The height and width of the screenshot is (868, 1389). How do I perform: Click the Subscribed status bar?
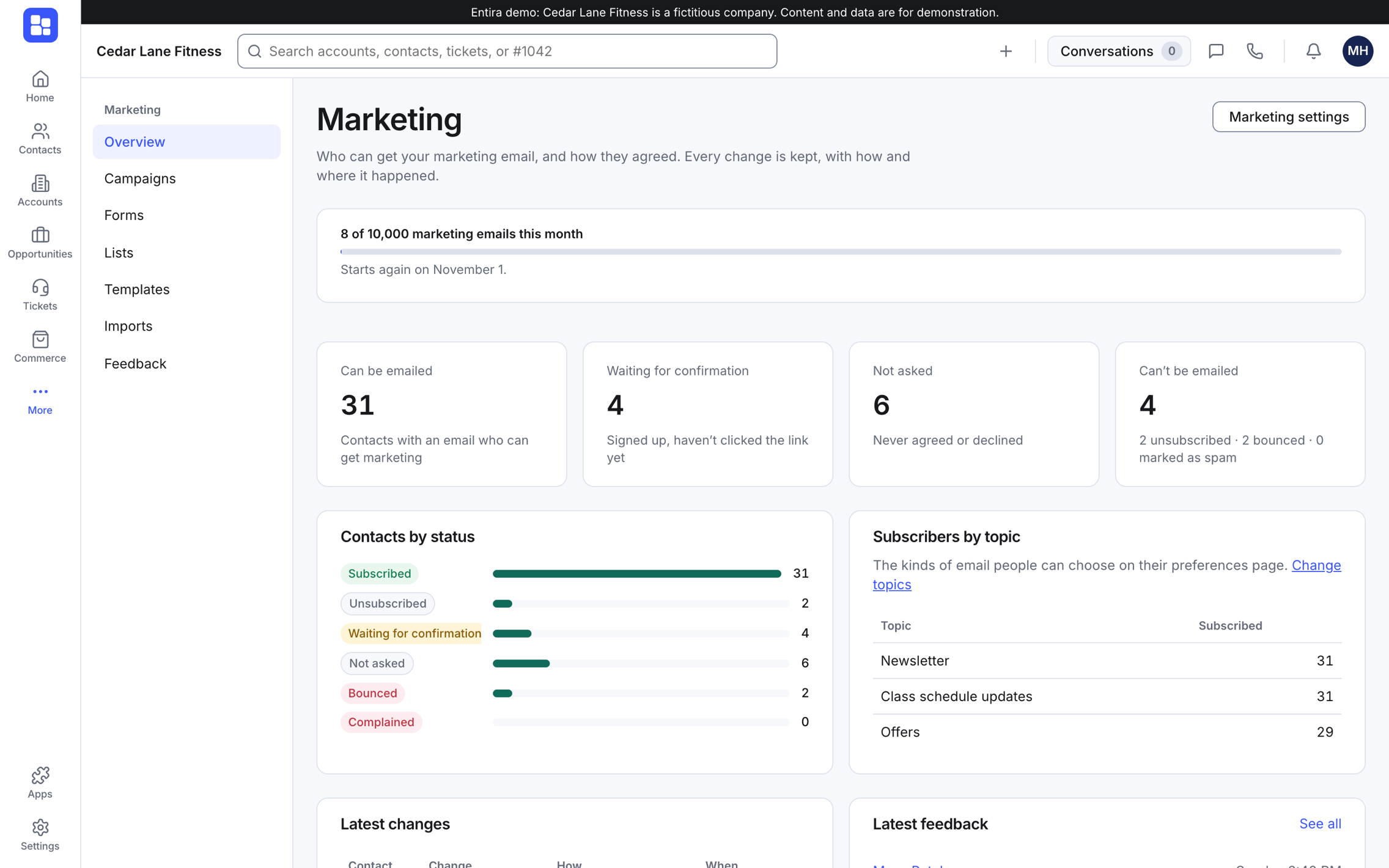coord(636,573)
